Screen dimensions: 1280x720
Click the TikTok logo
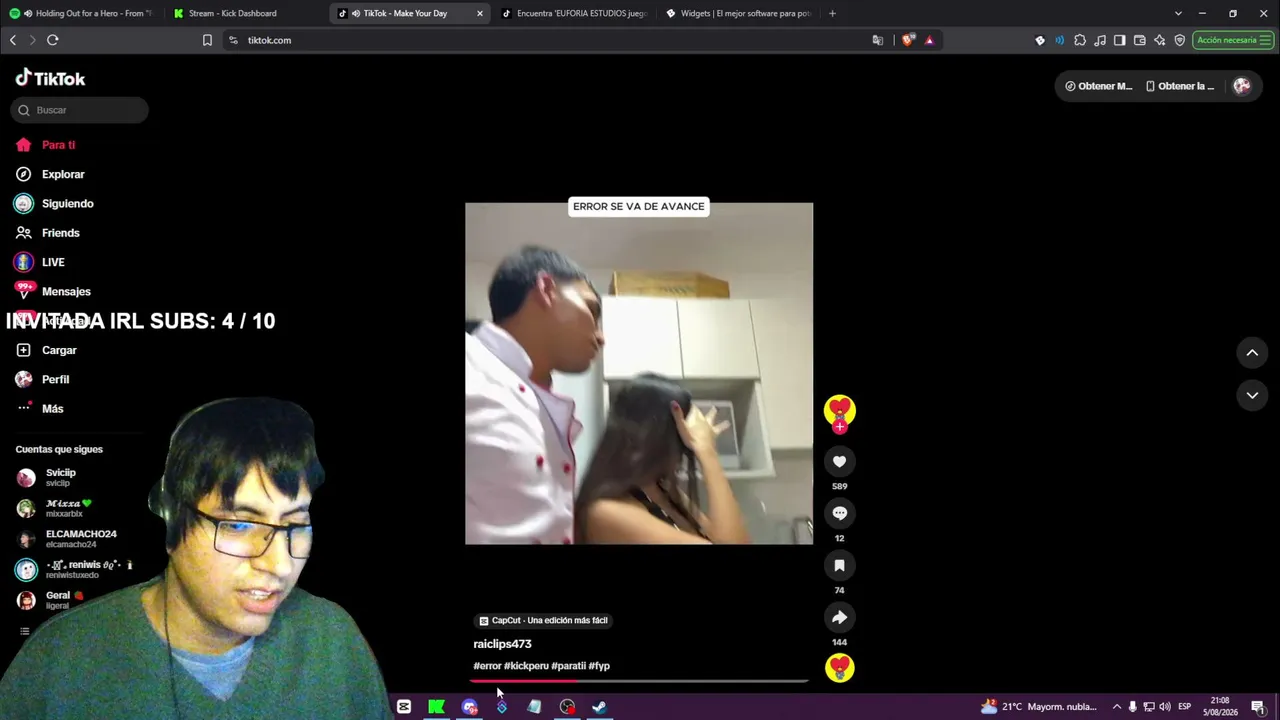pos(50,78)
